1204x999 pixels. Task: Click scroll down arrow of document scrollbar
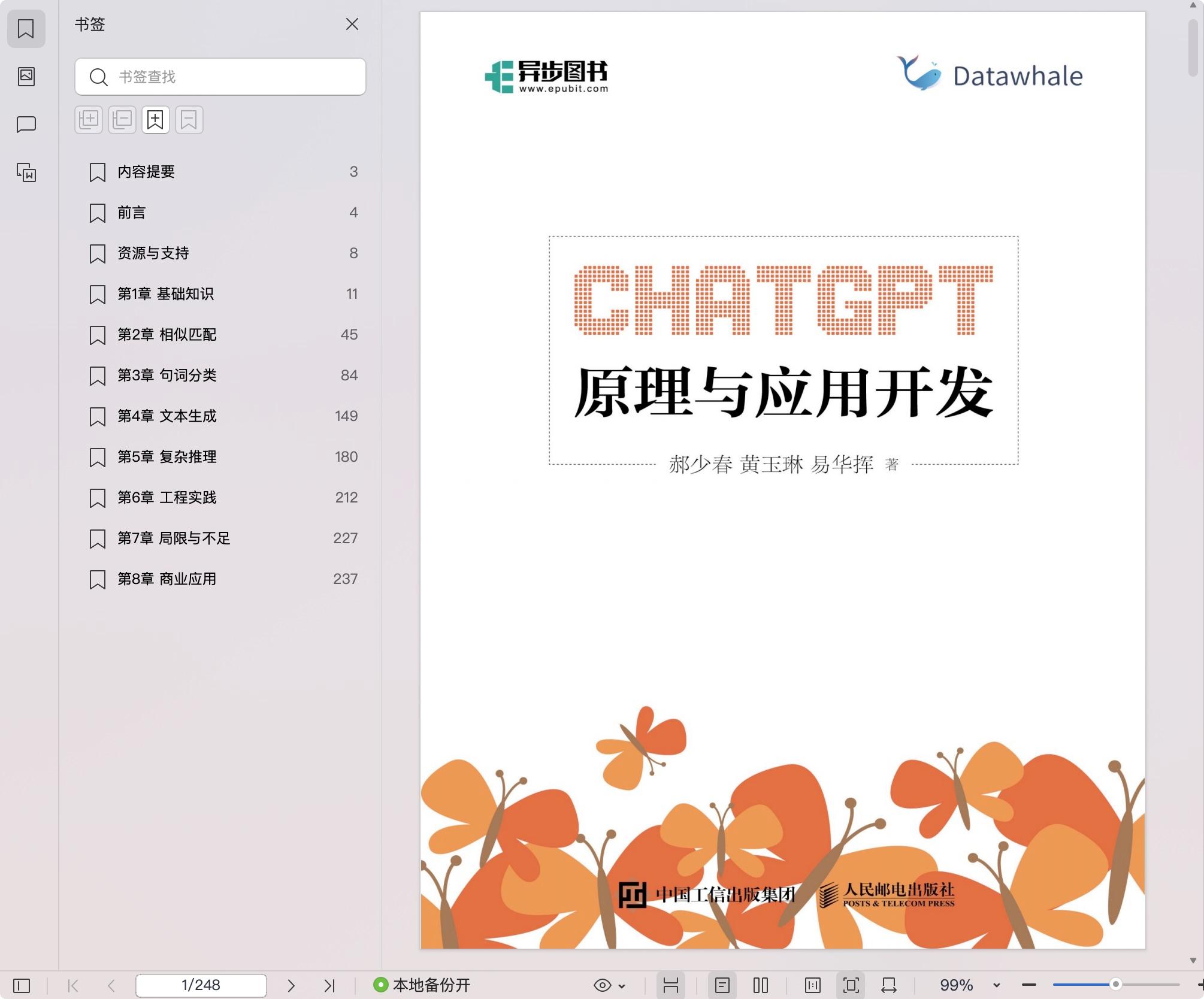1193,961
